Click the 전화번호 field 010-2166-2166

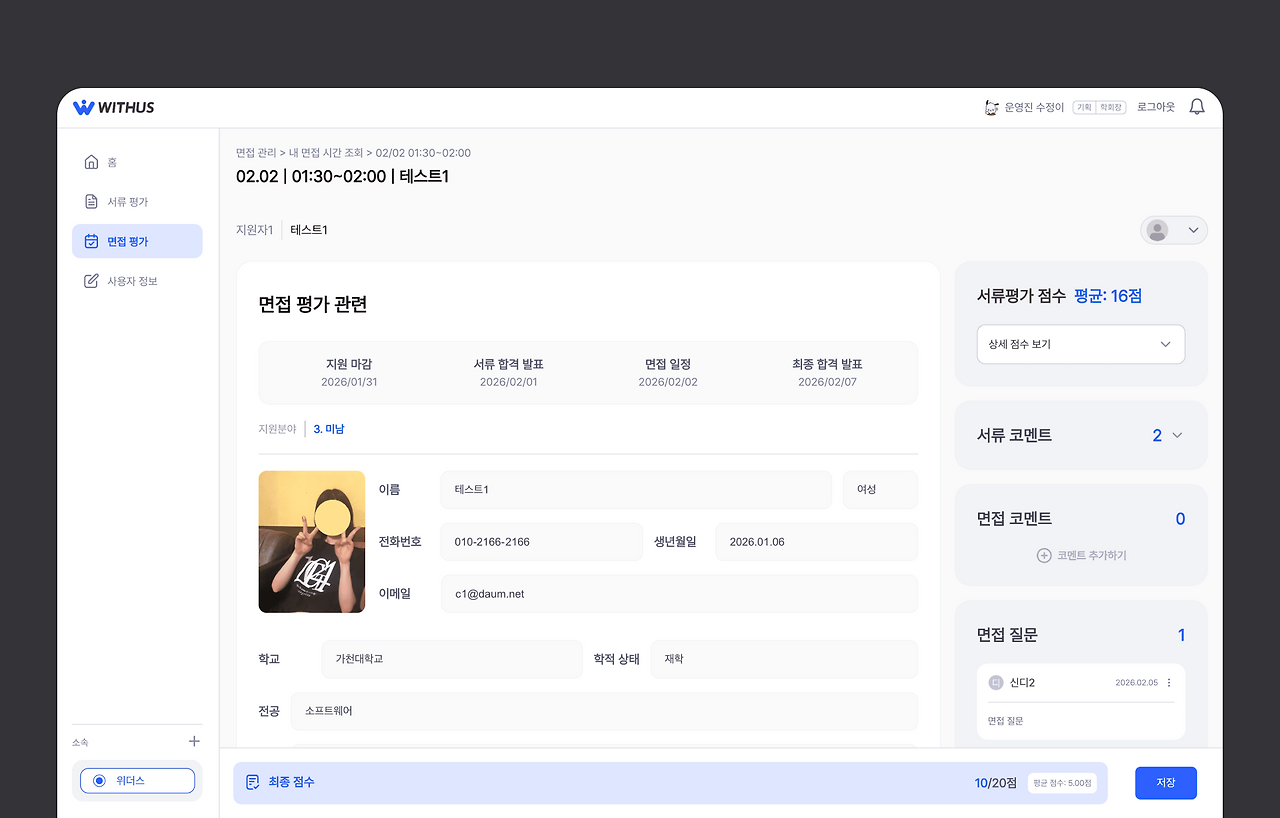(542, 542)
